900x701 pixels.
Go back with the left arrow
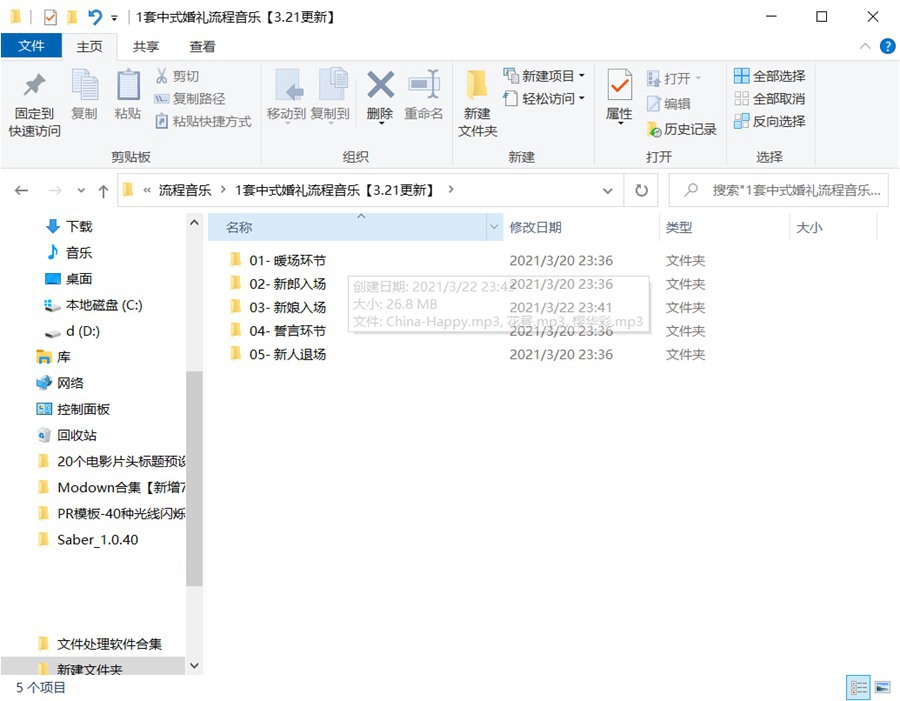pos(21,190)
